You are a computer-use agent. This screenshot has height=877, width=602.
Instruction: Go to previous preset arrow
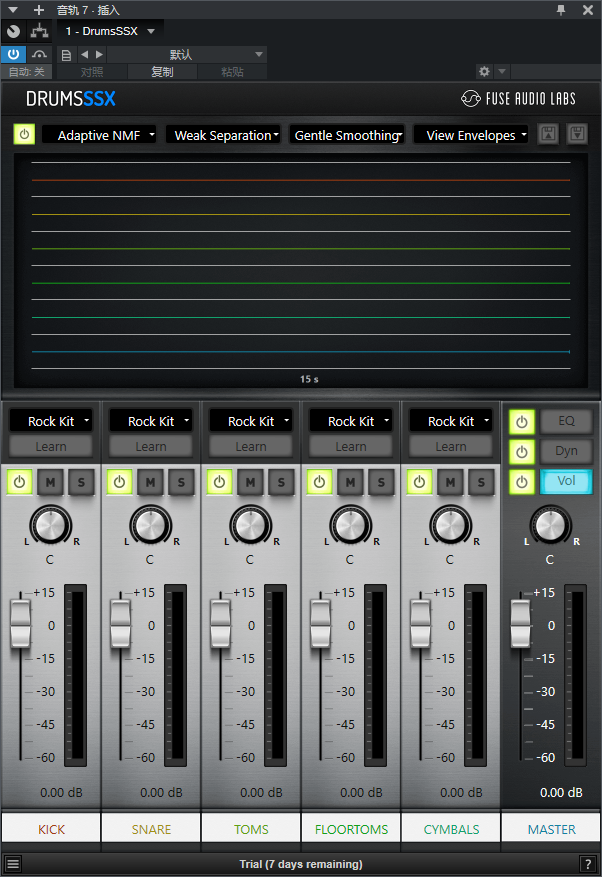coord(84,54)
